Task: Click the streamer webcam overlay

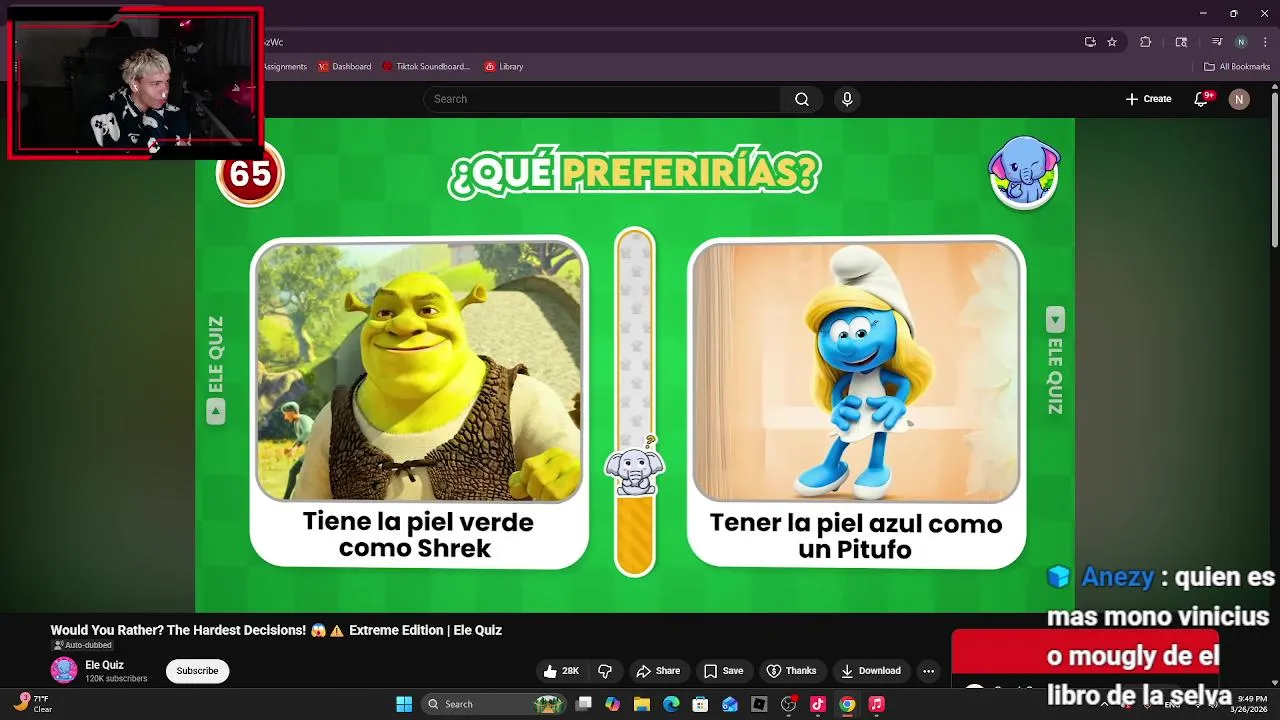Action: [135, 83]
